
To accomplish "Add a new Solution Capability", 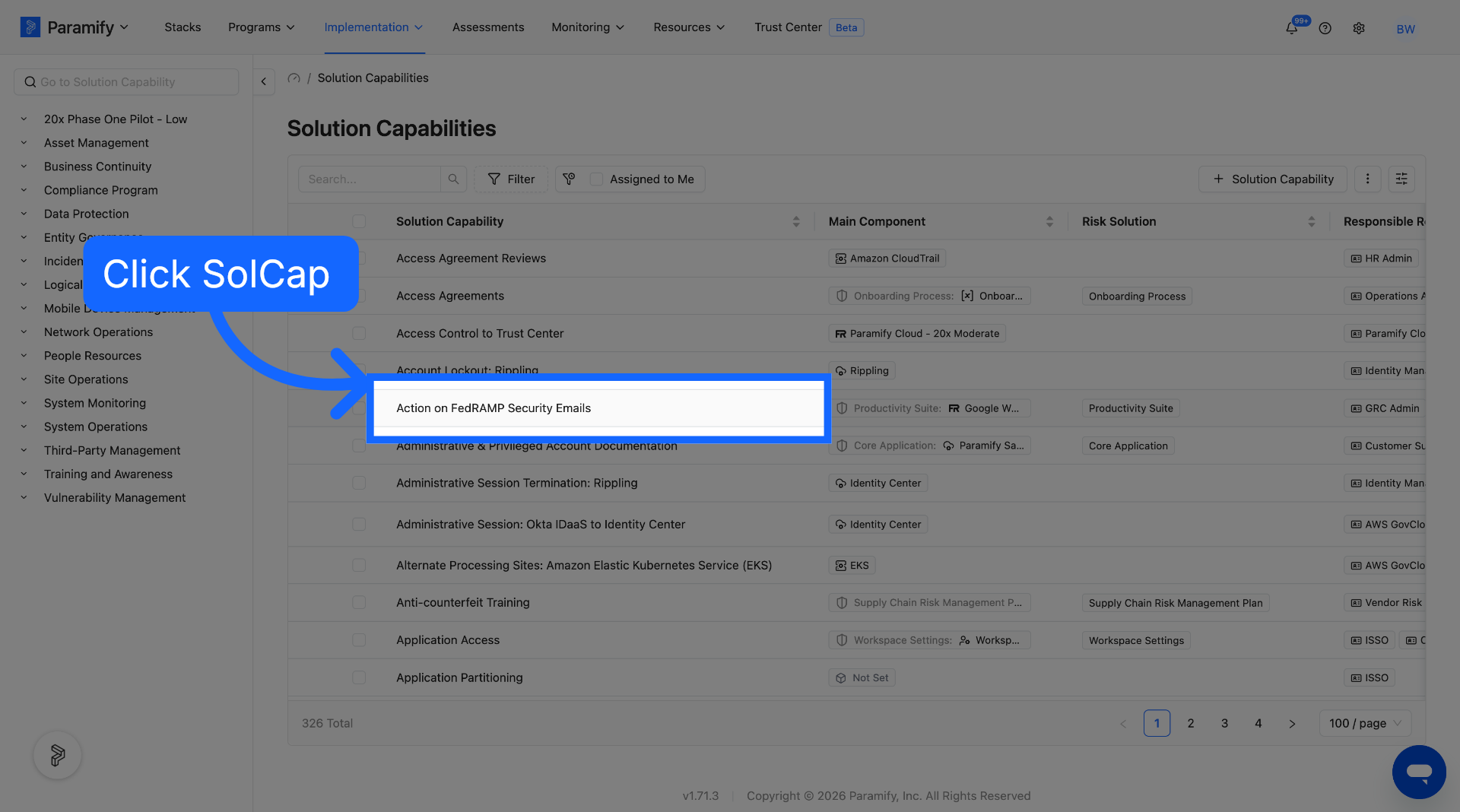I will point(1273,179).
